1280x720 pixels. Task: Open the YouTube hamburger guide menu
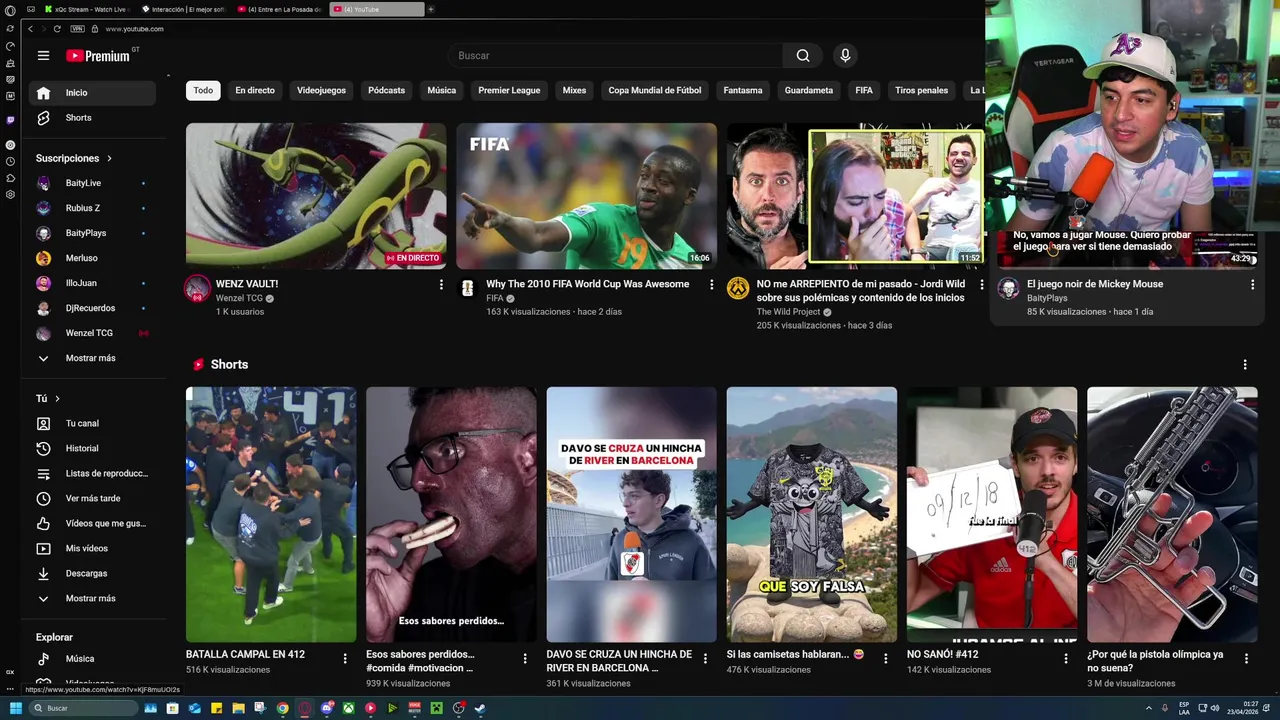(x=43, y=56)
